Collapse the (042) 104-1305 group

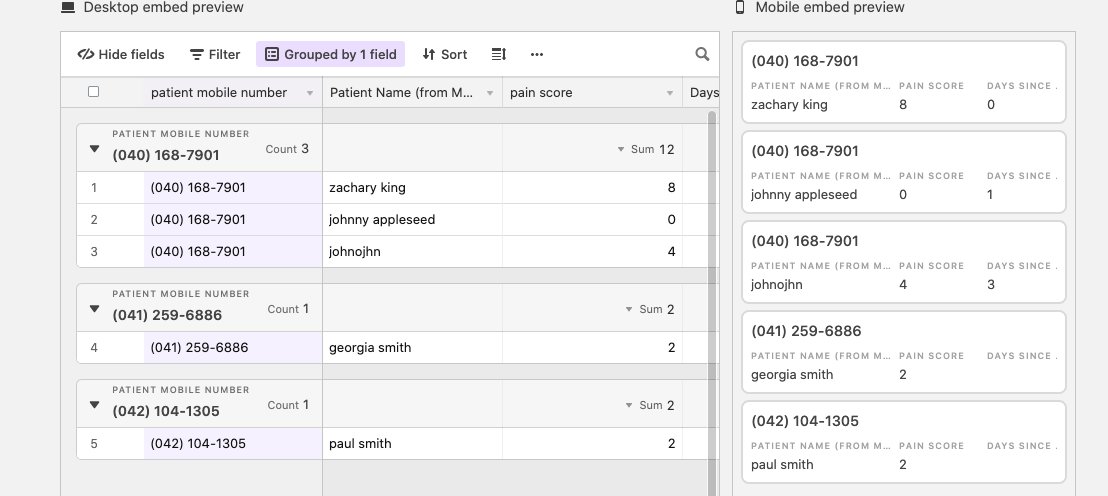(95, 405)
